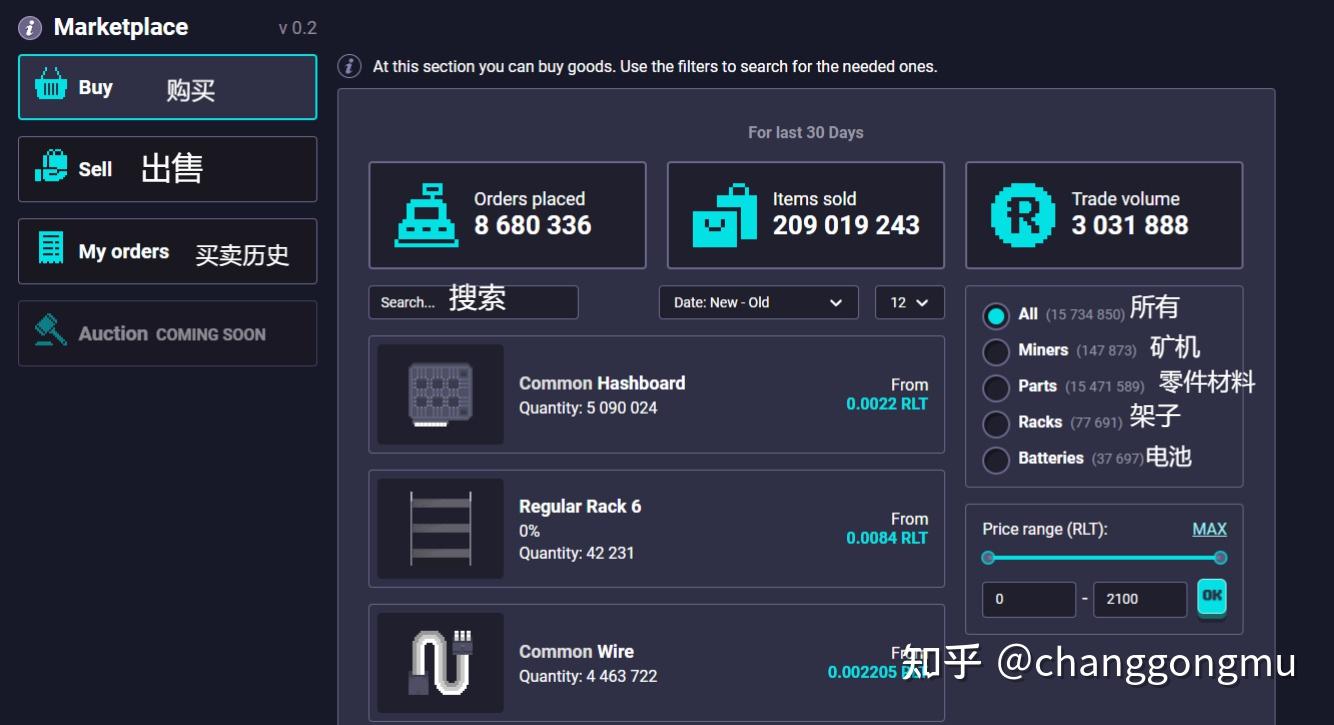Click the Items sold briefcase icon
The height and width of the screenshot is (725, 1334).
pyautogui.click(x=725, y=214)
